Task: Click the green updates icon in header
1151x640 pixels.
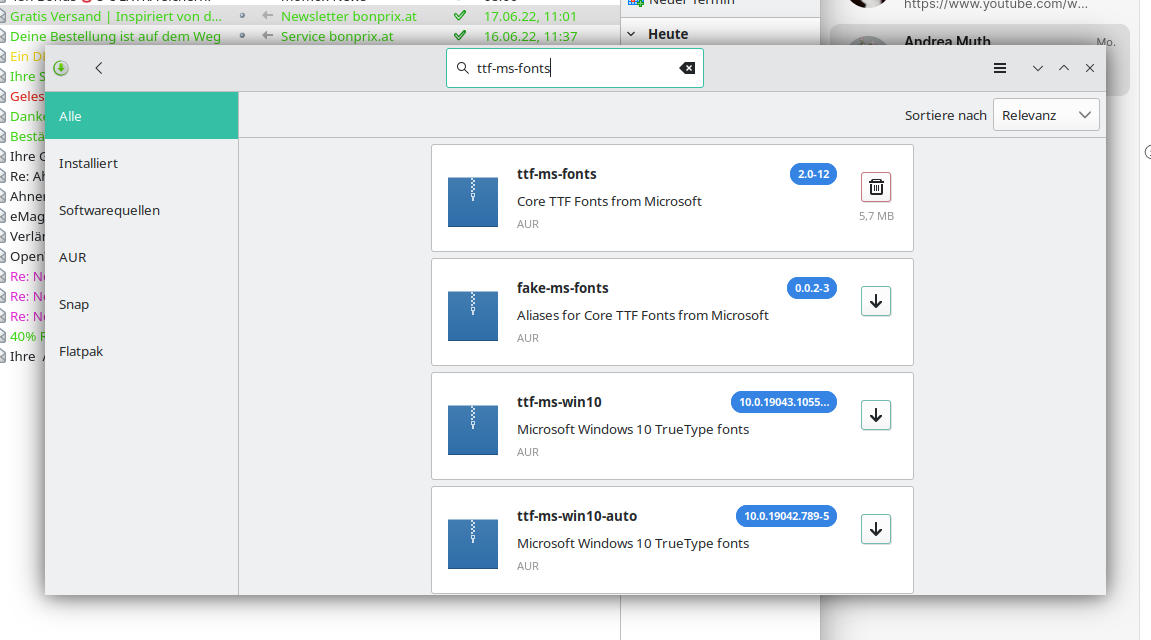Action: click(x=61, y=68)
